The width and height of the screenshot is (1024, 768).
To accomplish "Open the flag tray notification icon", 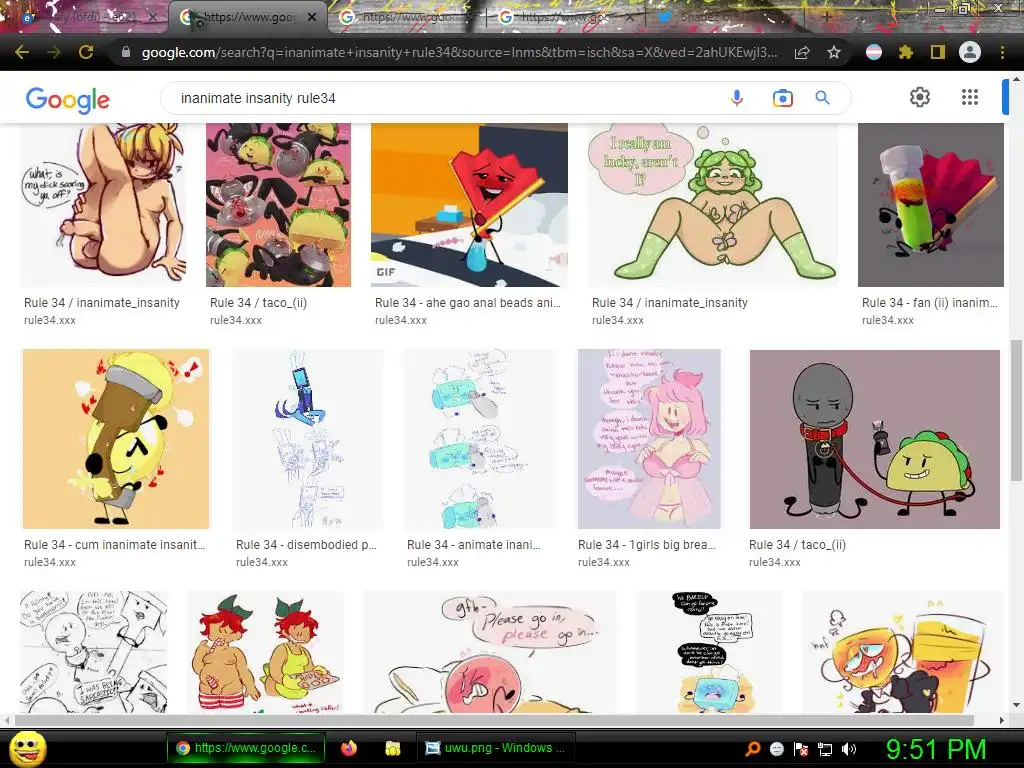I will pos(801,749).
